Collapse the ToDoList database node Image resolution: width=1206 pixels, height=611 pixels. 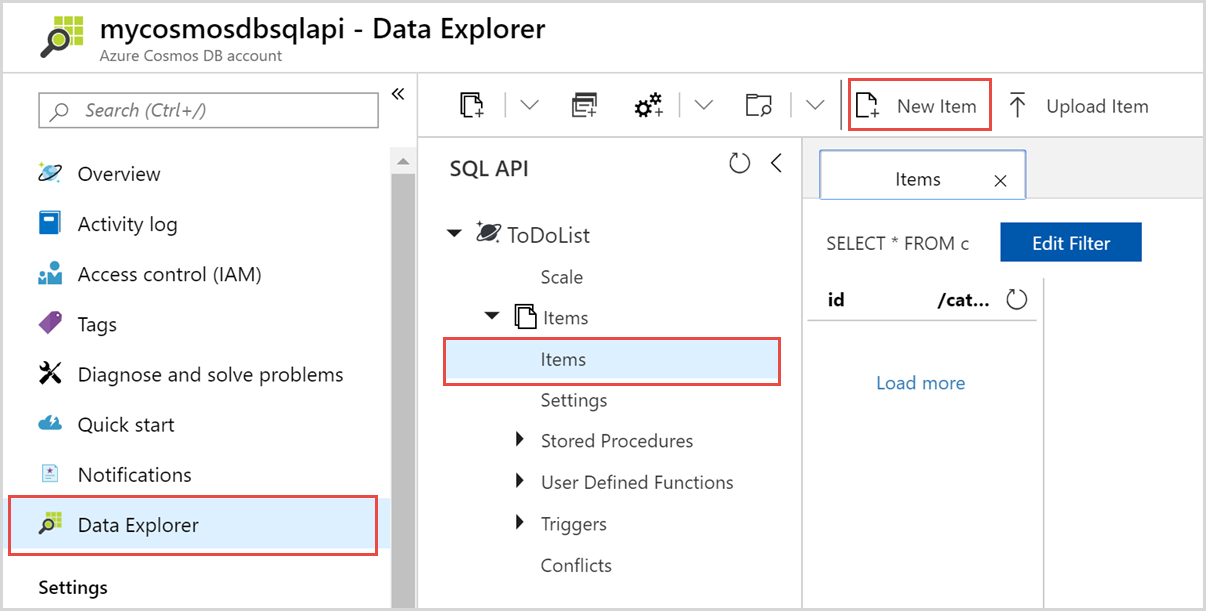(x=454, y=234)
